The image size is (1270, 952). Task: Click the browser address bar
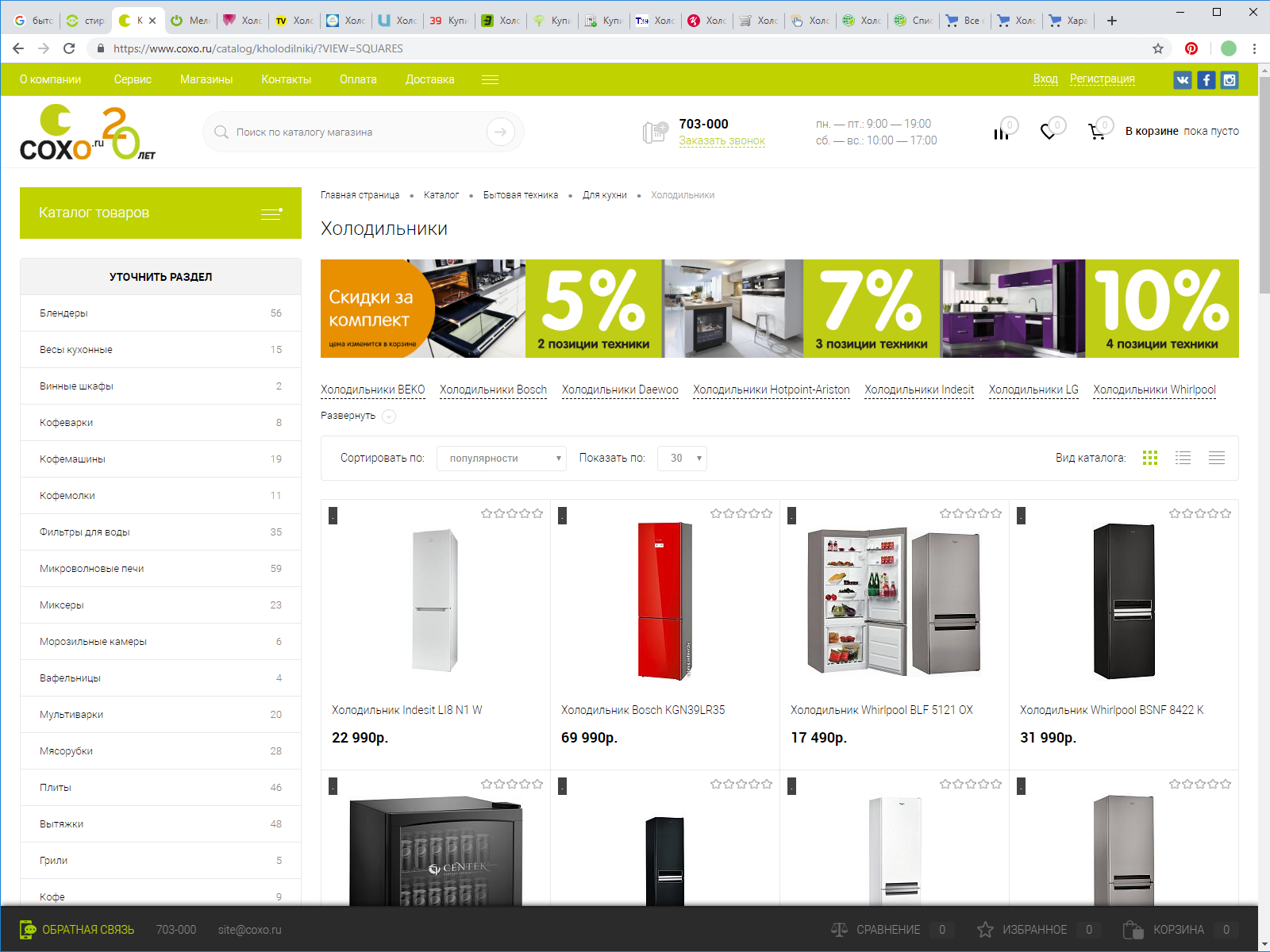click(x=619, y=48)
